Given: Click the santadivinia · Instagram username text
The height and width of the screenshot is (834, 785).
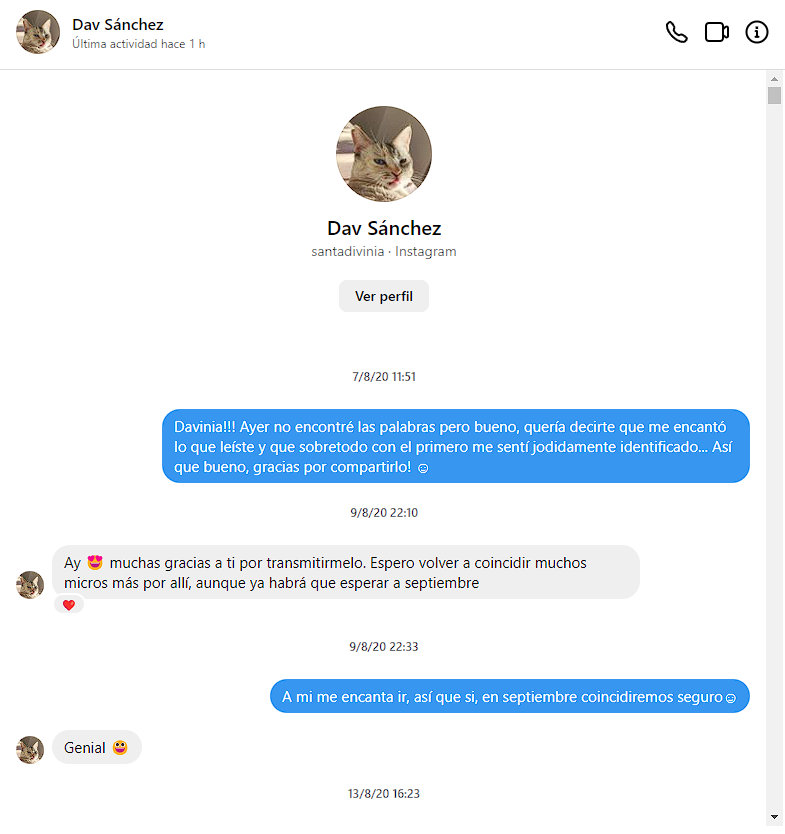Looking at the screenshot, I should 384,252.
